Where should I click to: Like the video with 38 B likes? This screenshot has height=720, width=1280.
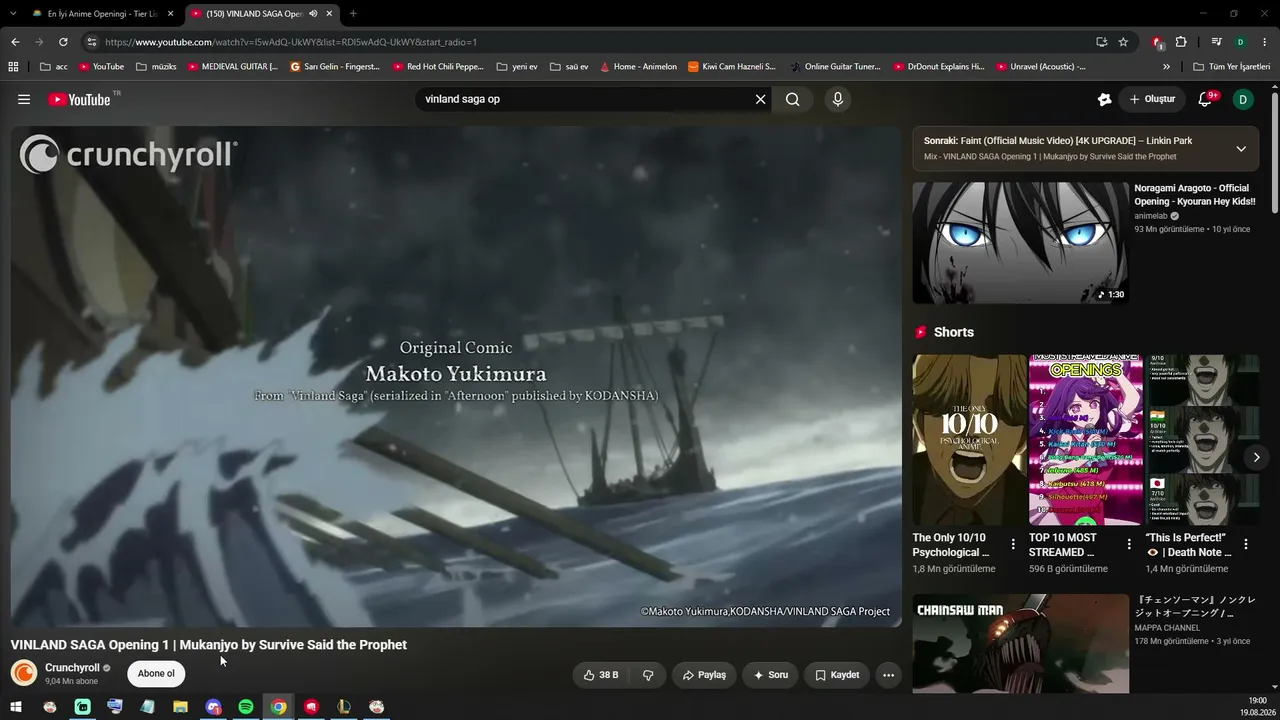coord(601,675)
